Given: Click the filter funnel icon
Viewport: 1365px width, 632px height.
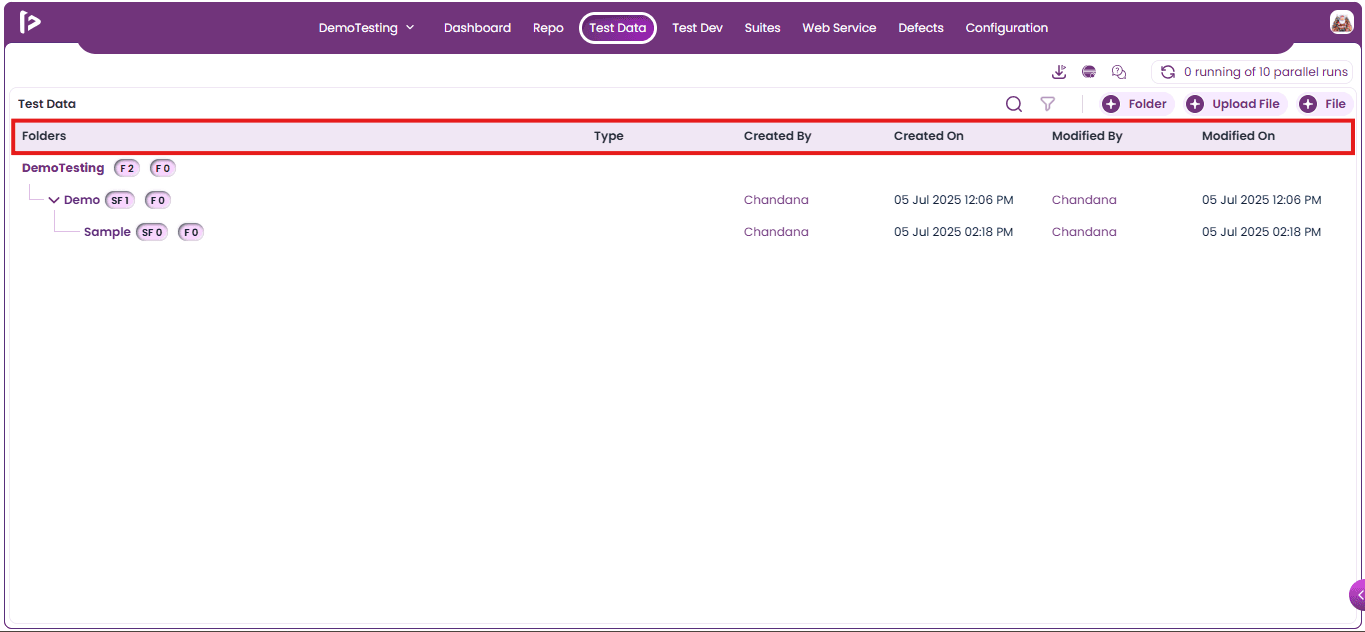Looking at the screenshot, I should (x=1047, y=104).
